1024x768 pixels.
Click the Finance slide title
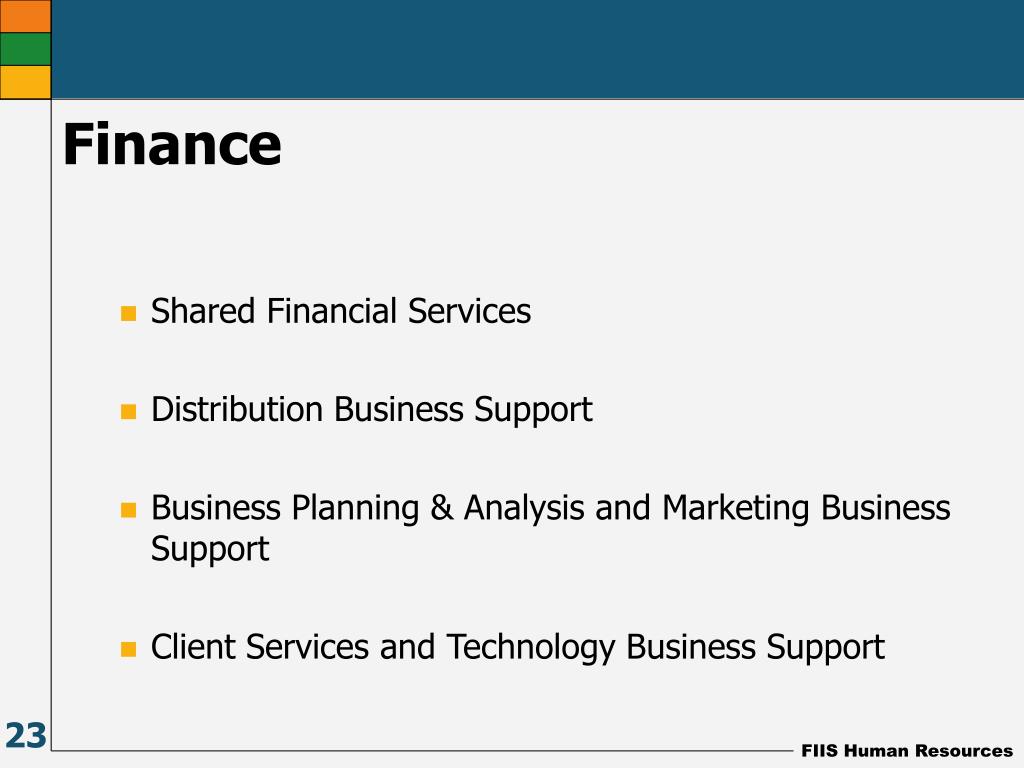coord(172,145)
